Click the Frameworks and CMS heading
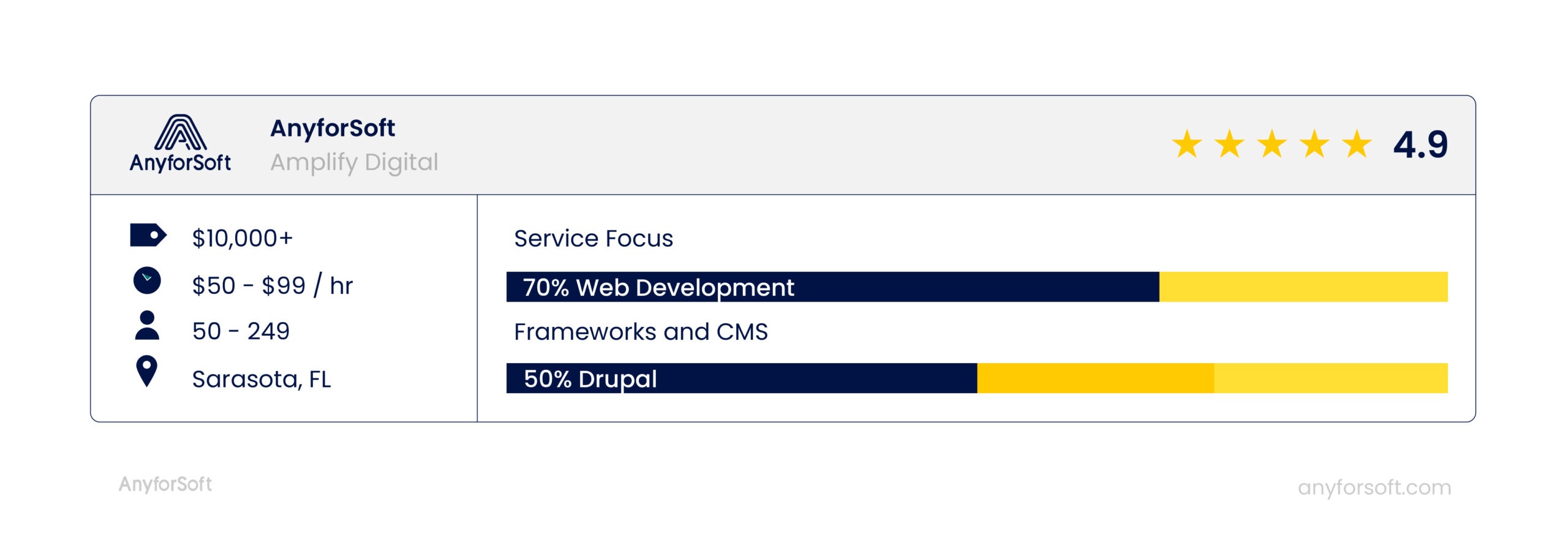 [641, 332]
